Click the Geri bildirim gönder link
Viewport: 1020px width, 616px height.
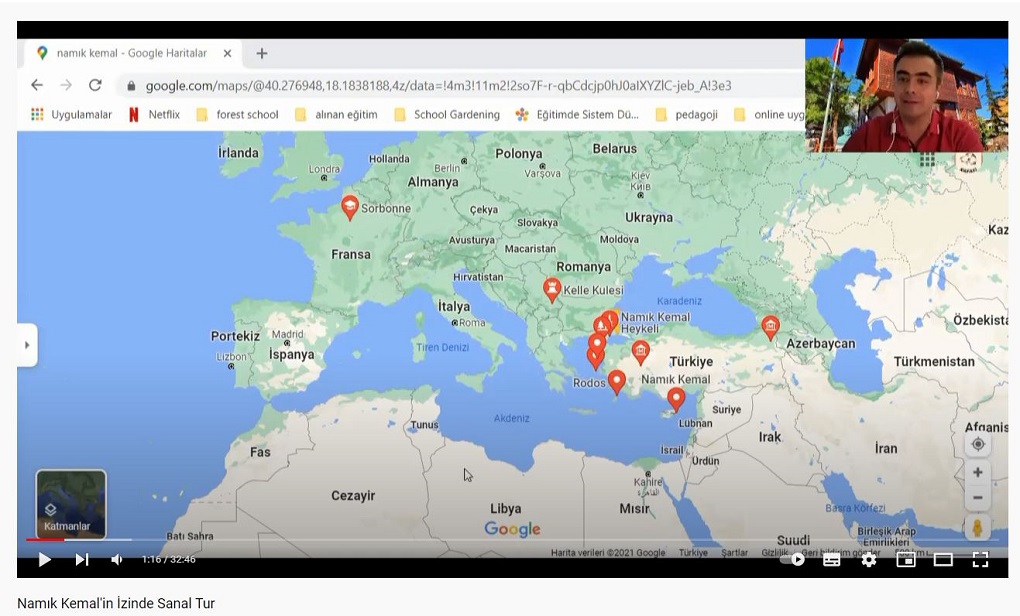(x=840, y=552)
